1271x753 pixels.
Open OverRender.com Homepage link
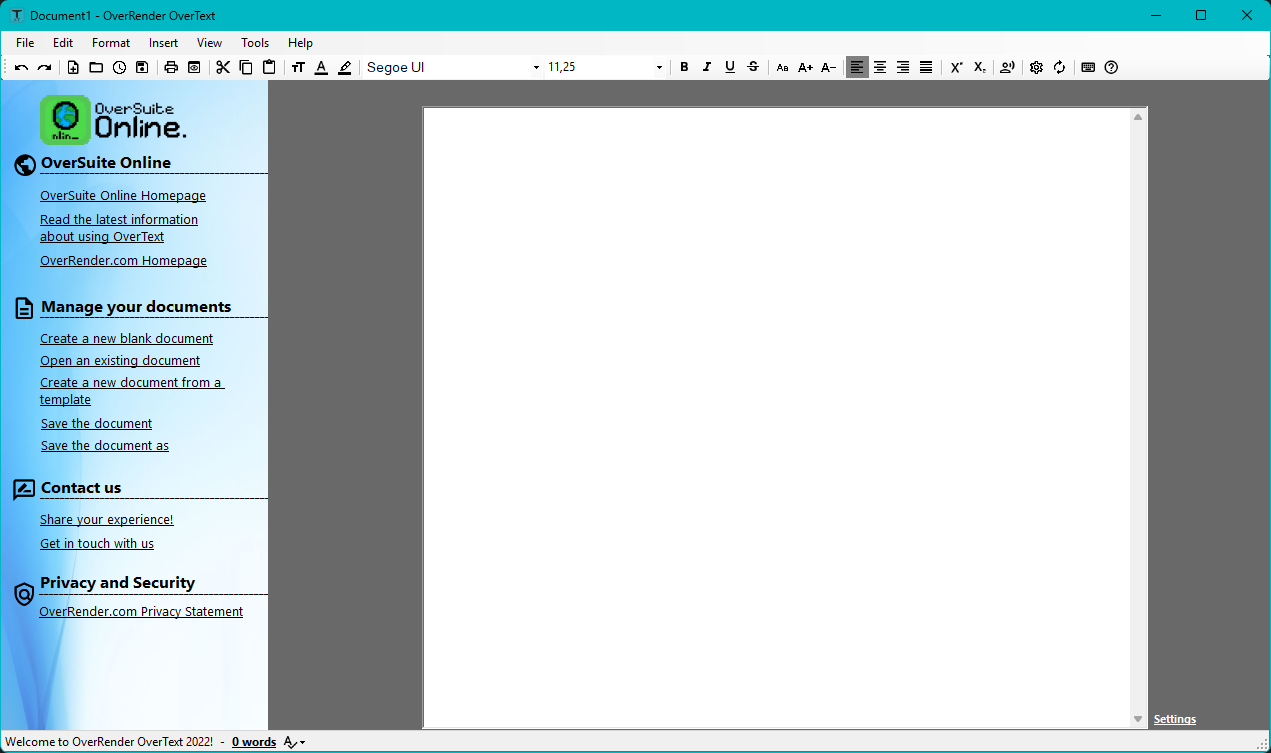click(124, 261)
